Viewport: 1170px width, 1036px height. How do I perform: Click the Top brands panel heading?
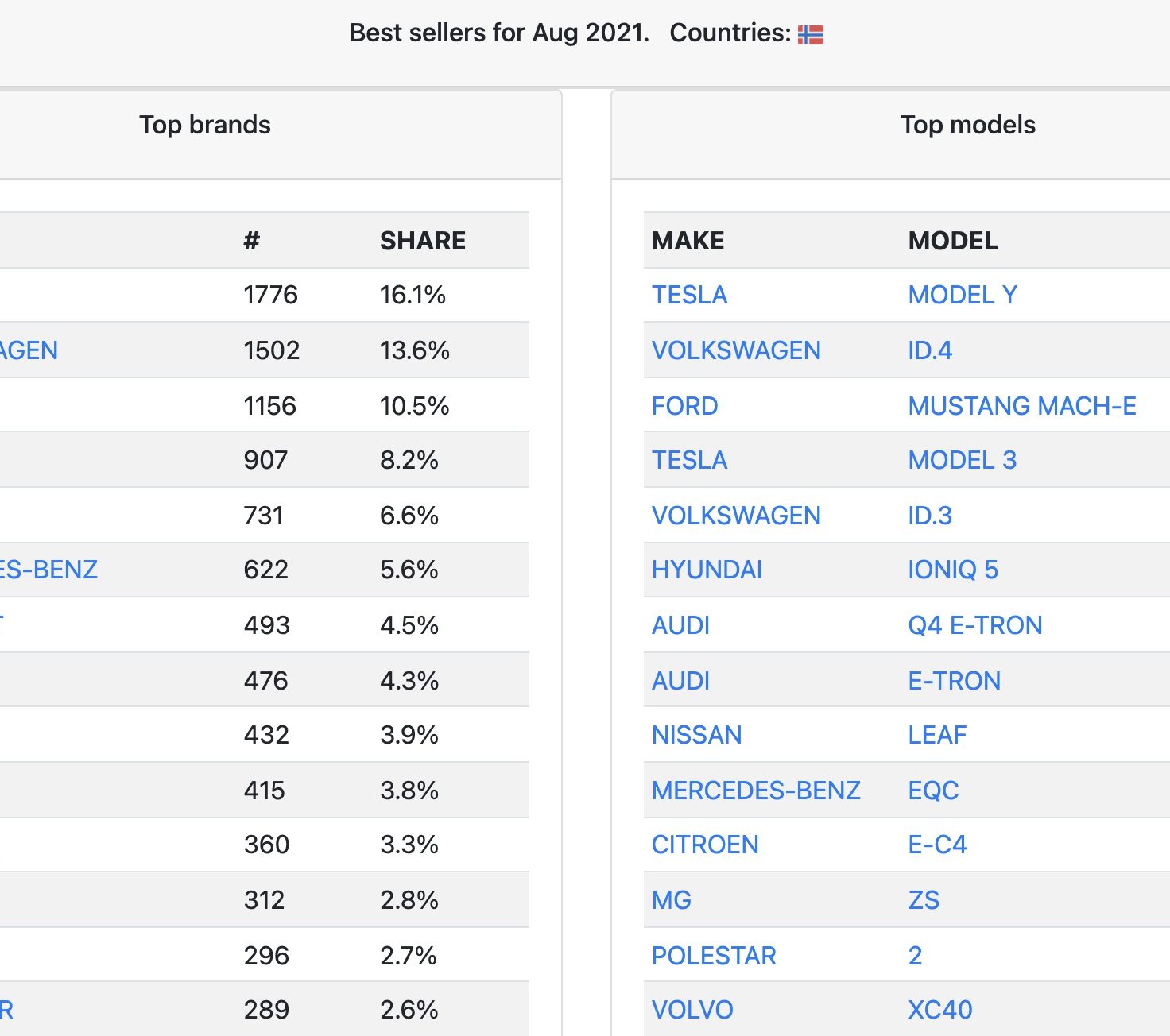click(x=205, y=125)
